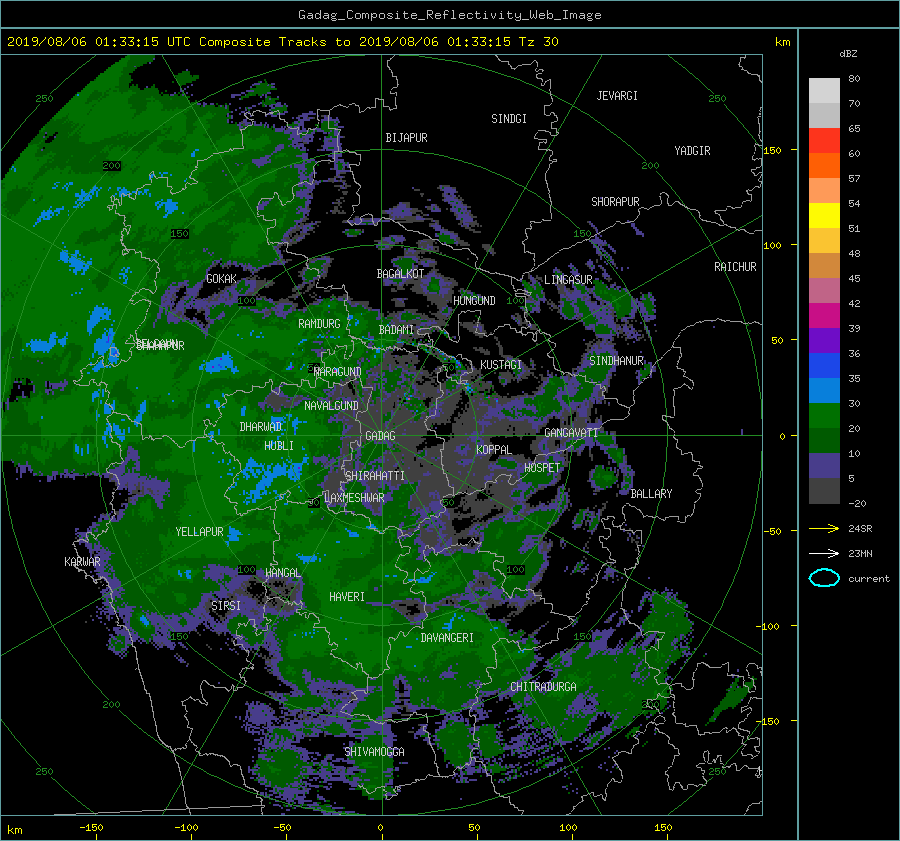The image size is (900, 841).
Task: Click the NARAGUND city label
Action: [x=338, y=372]
